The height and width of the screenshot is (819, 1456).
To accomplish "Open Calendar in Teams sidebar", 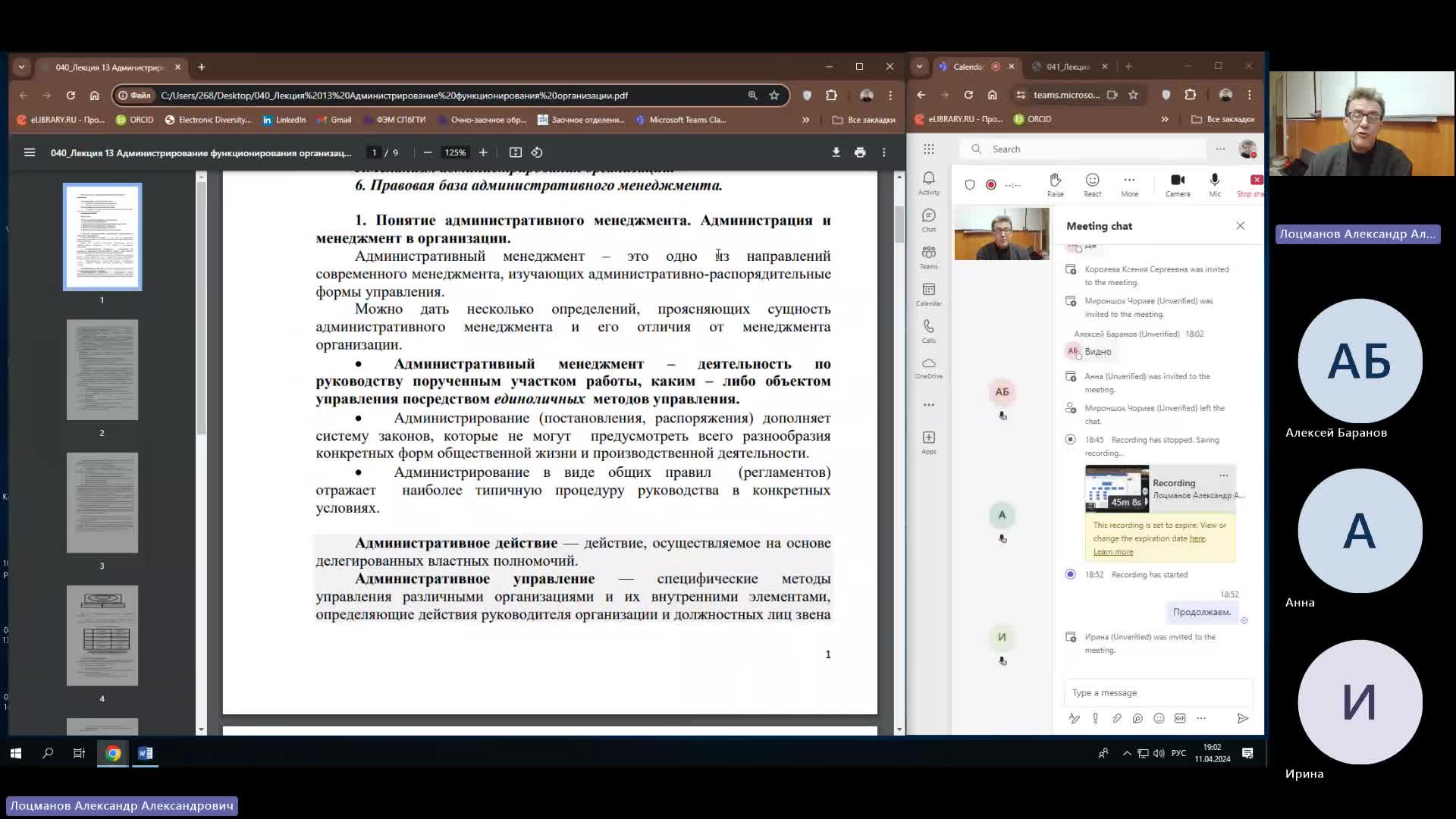I will (x=929, y=294).
